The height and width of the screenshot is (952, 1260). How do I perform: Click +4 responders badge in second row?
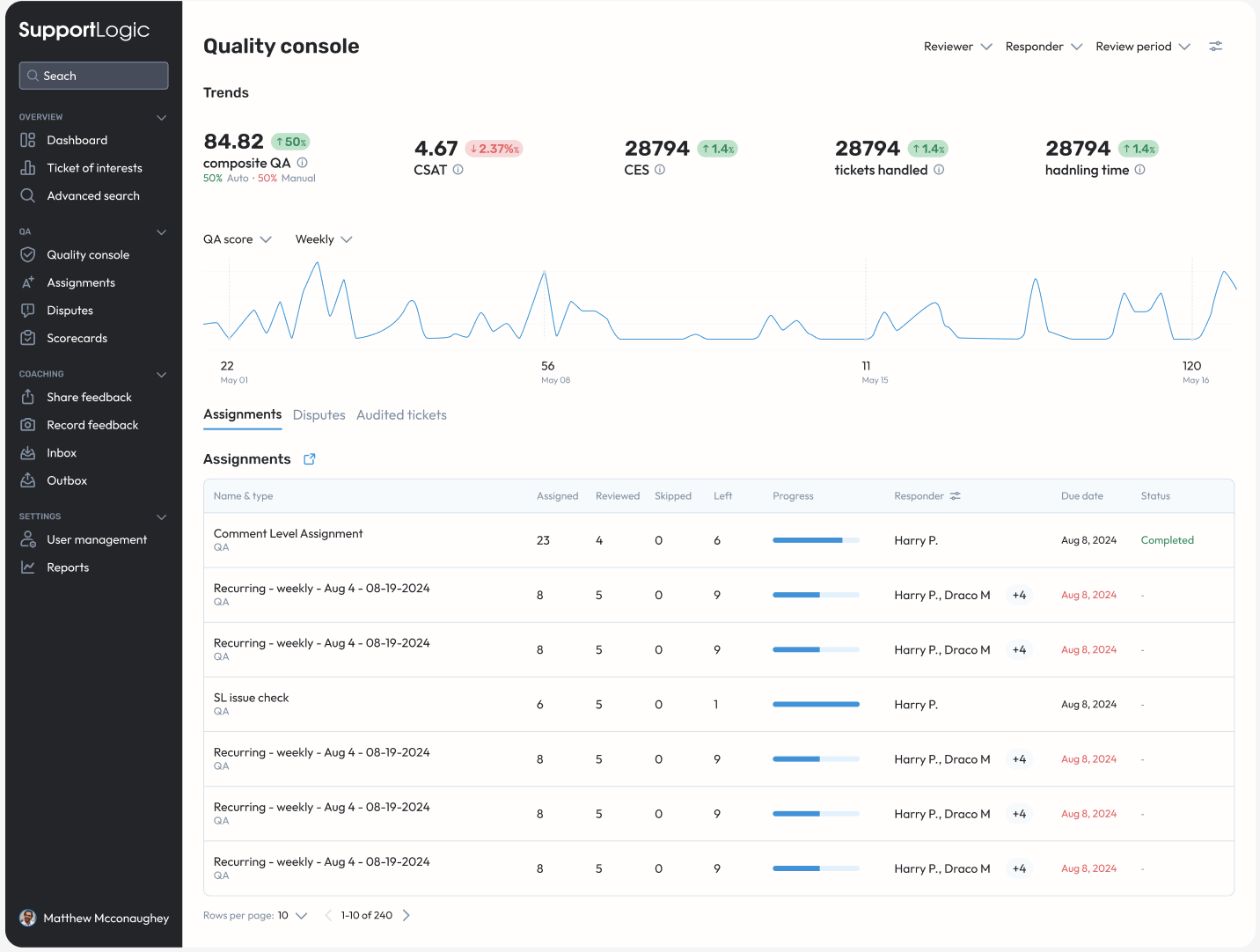(x=1019, y=596)
